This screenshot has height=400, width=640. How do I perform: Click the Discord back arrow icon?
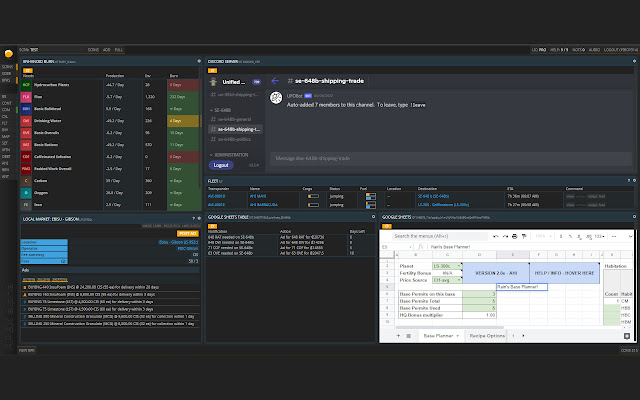[x=273, y=80]
